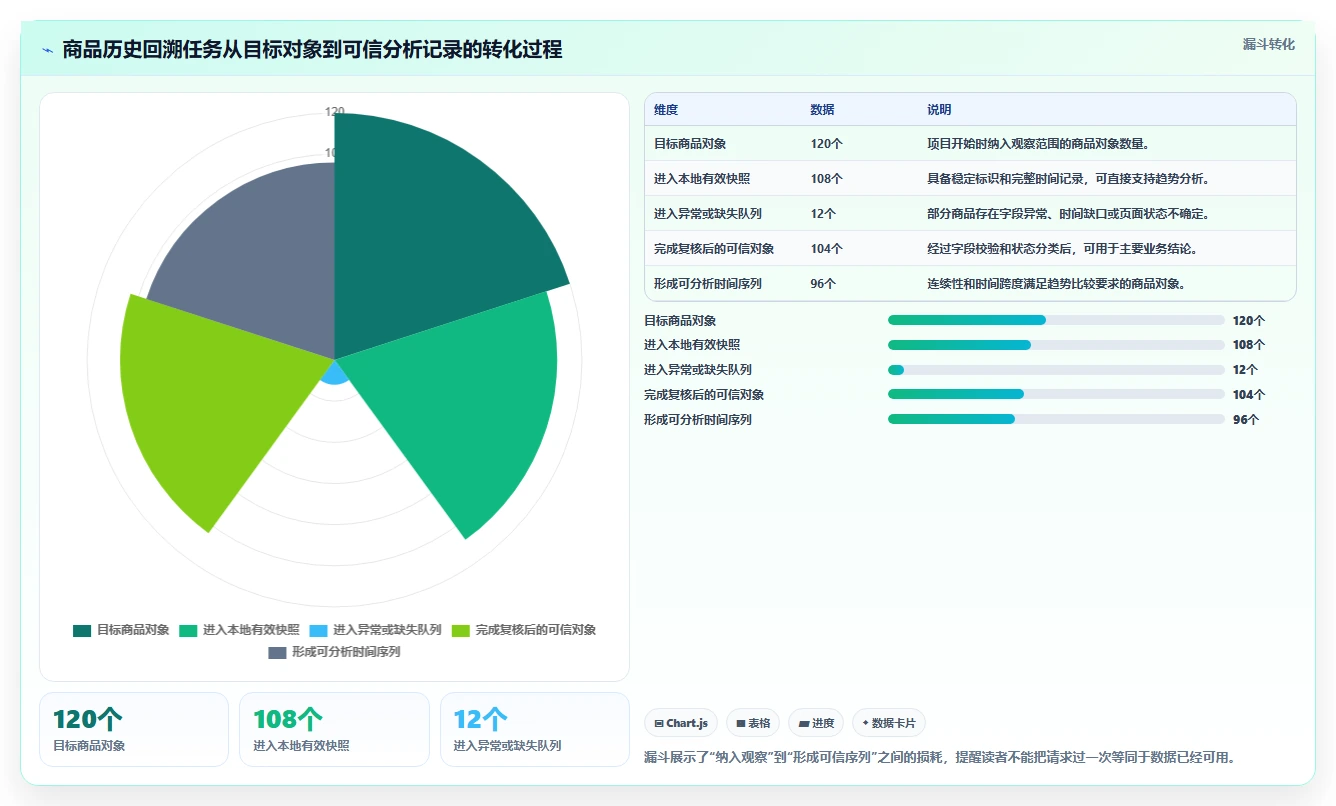Click the small blue center chart segment

coord(335,372)
